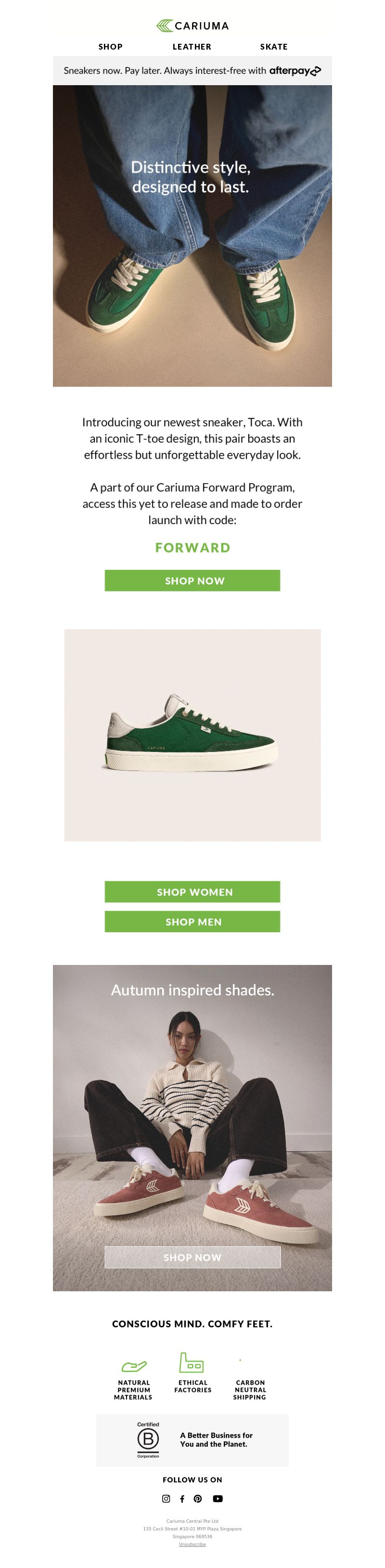Click the SHOP WOMEN button

click(192, 891)
